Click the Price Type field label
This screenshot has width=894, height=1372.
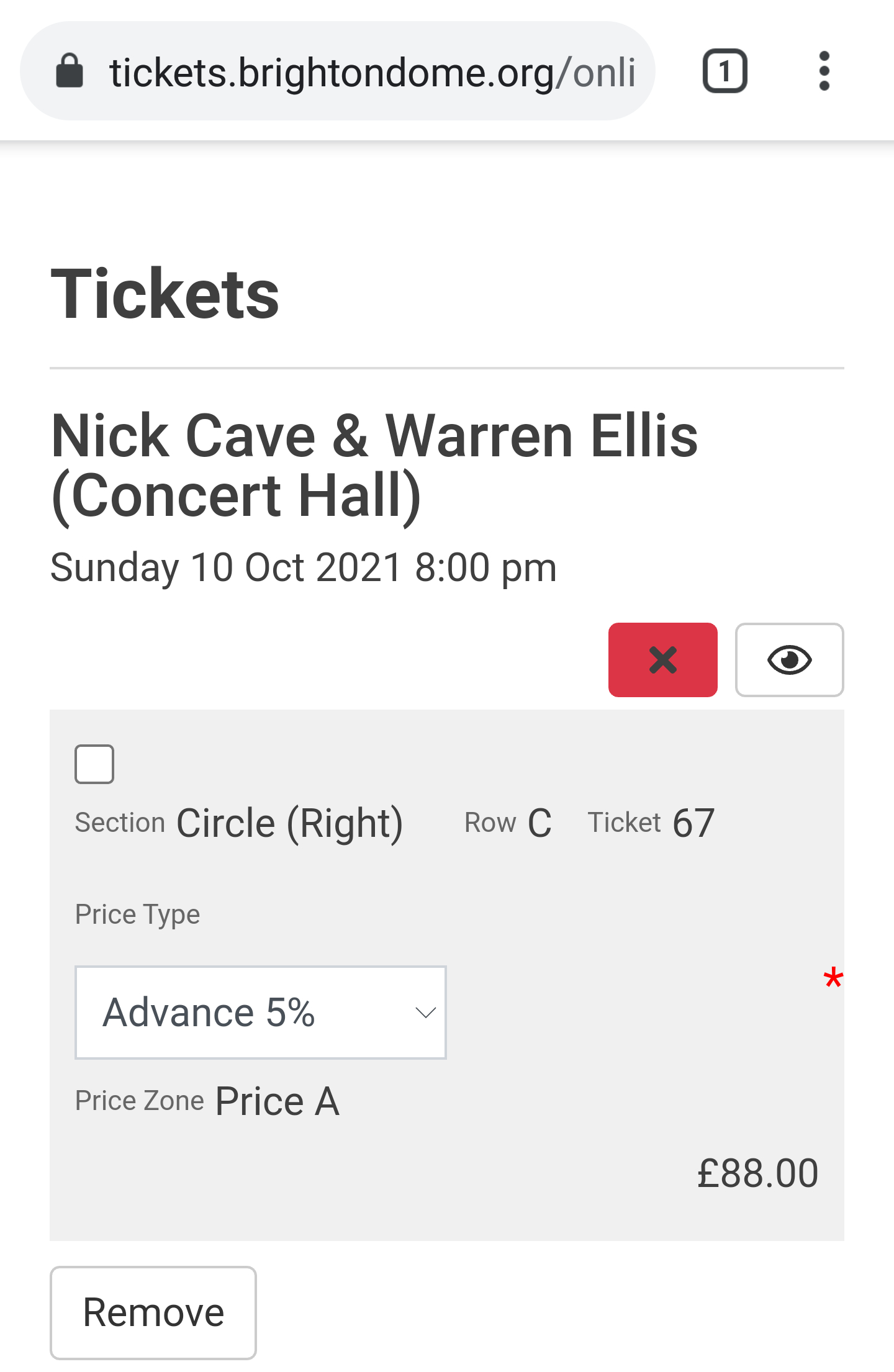coord(138,914)
